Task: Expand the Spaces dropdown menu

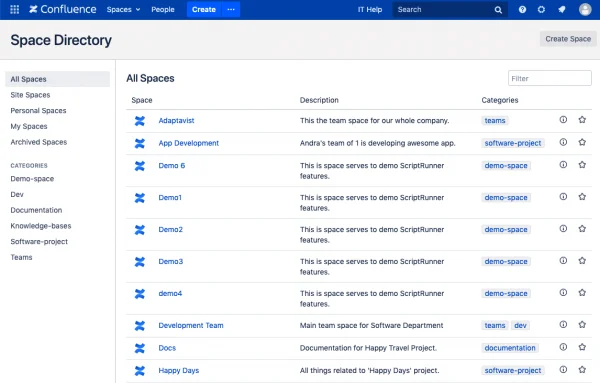Action: [x=123, y=10]
